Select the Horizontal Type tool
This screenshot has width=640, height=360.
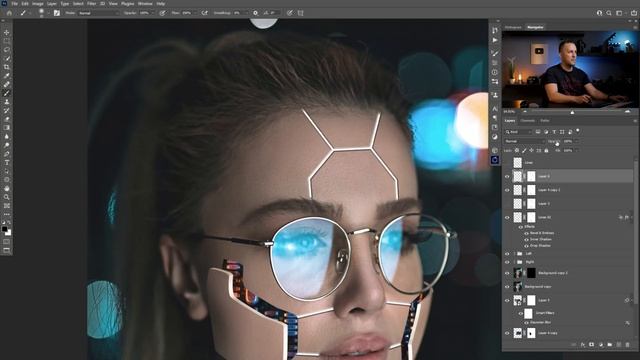7,162
